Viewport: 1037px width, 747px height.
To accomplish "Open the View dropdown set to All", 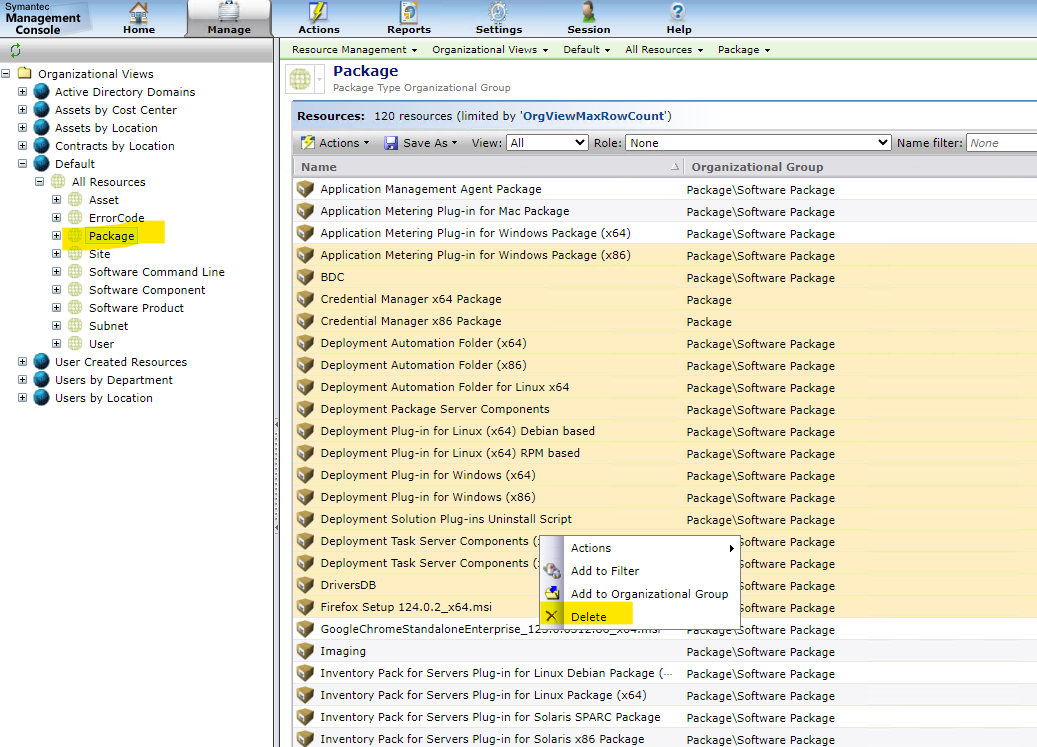I will pyautogui.click(x=547, y=143).
